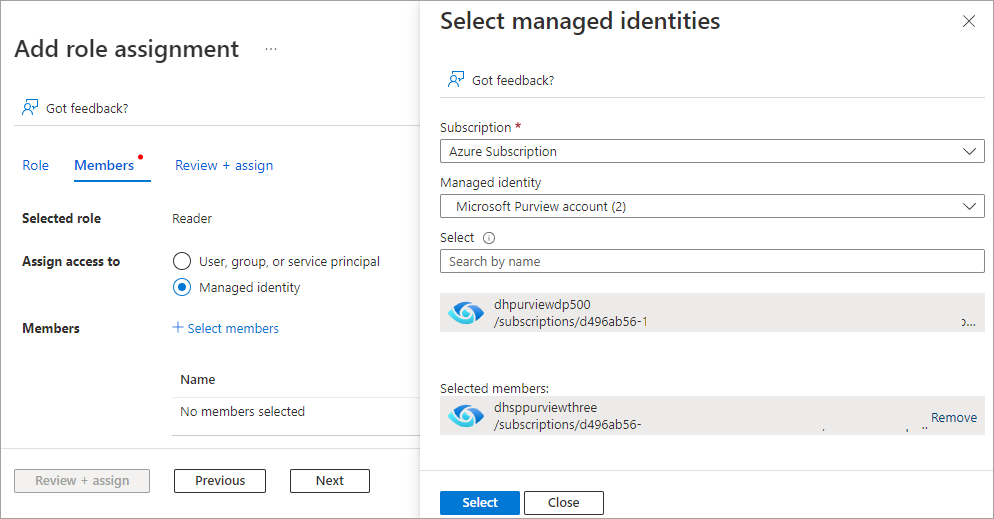Image resolution: width=994 pixels, height=519 pixels.
Task: Click the plus icon before Select members
Action: (178, 327)
